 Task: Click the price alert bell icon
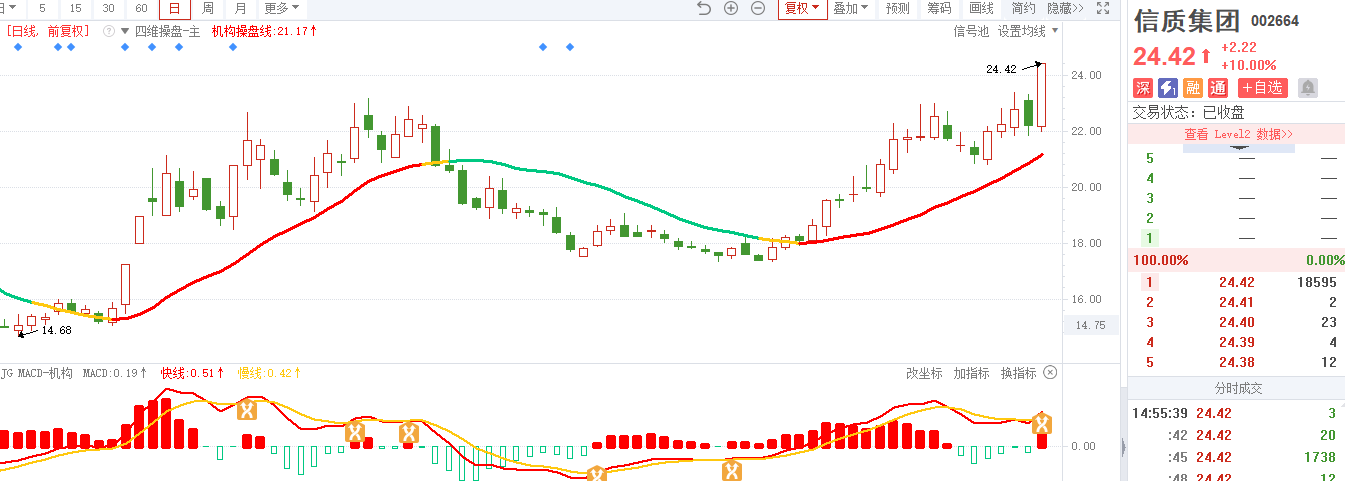pos(1307,88)
